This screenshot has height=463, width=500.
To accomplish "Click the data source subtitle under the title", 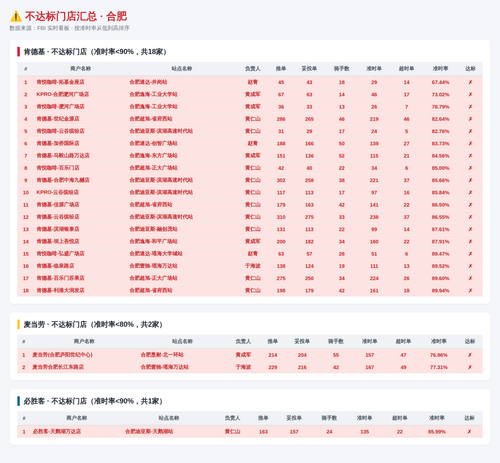I will pyautogui.click(x=69, y=28).
